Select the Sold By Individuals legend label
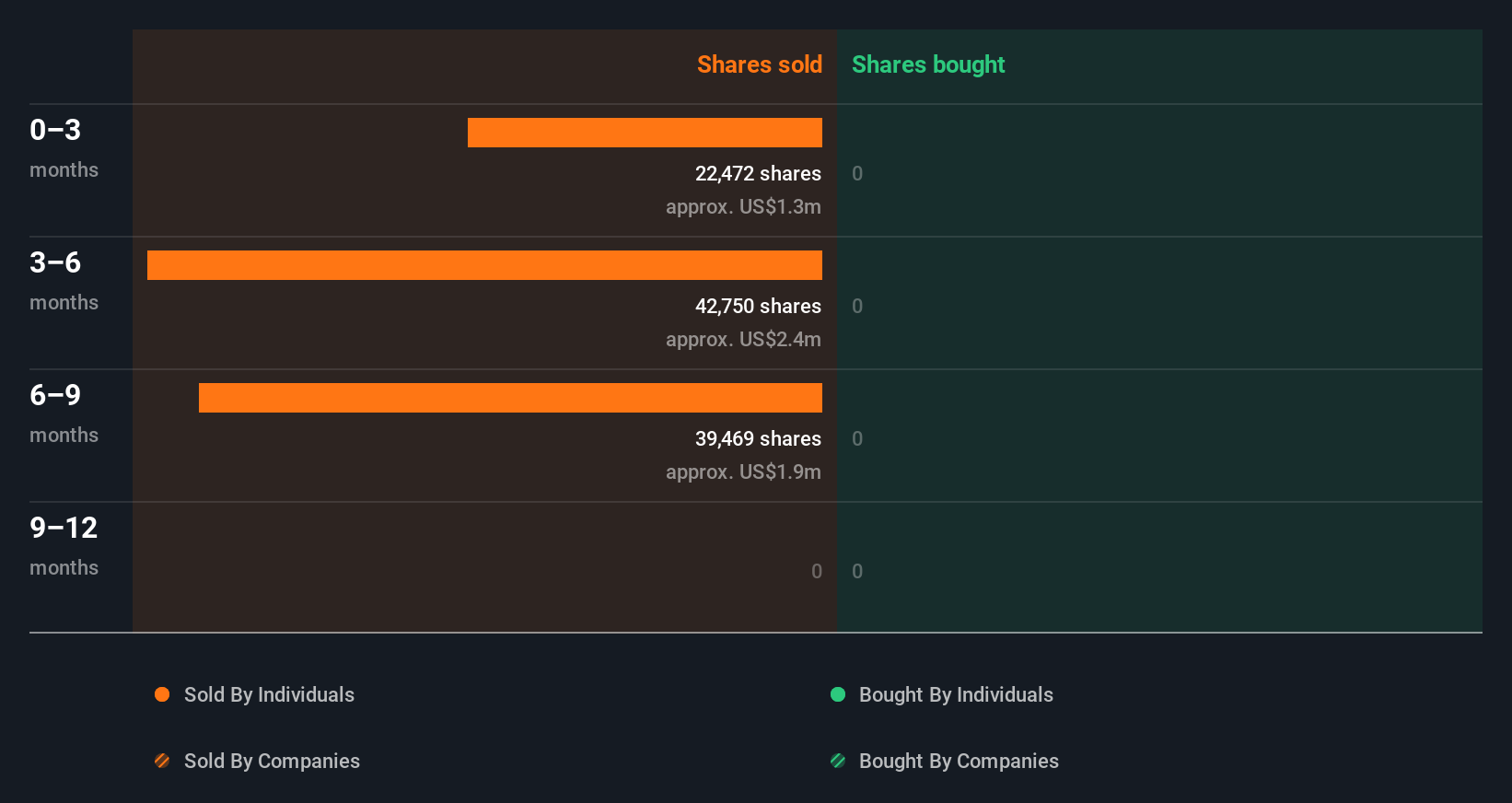Screen dimensions: 1512x803 coord(269,695)
